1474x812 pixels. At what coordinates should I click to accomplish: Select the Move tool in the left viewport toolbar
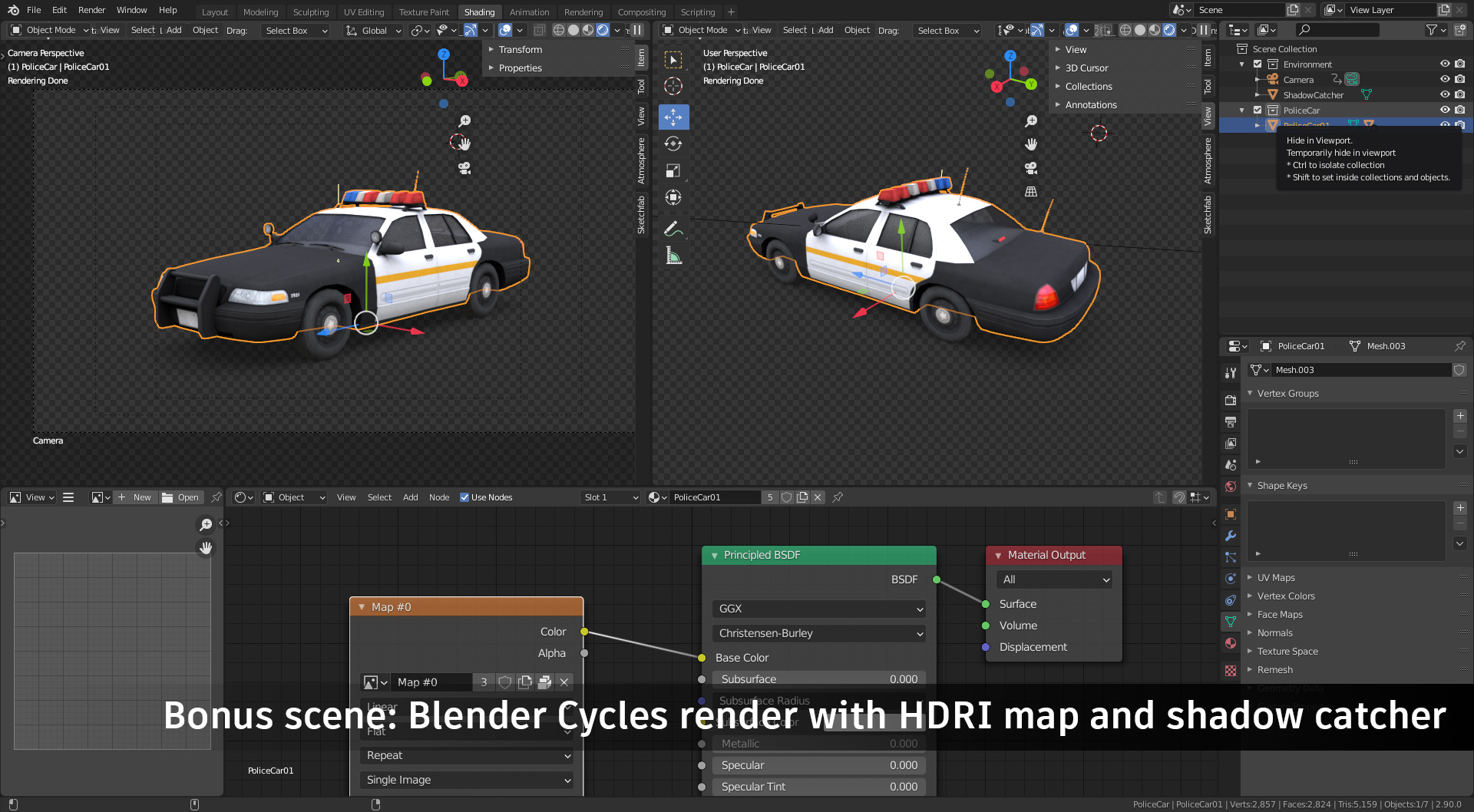673,117
